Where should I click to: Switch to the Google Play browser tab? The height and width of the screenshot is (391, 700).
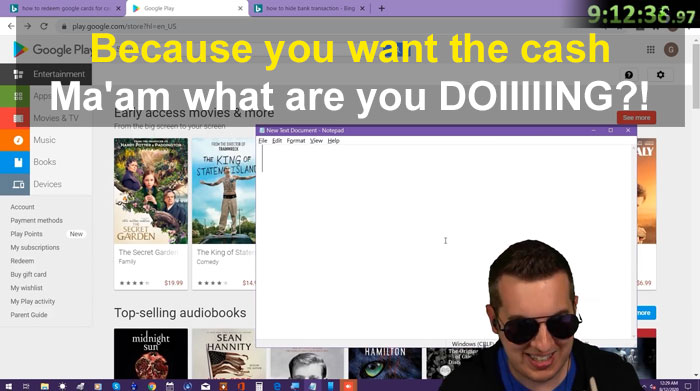click(188, 8)
